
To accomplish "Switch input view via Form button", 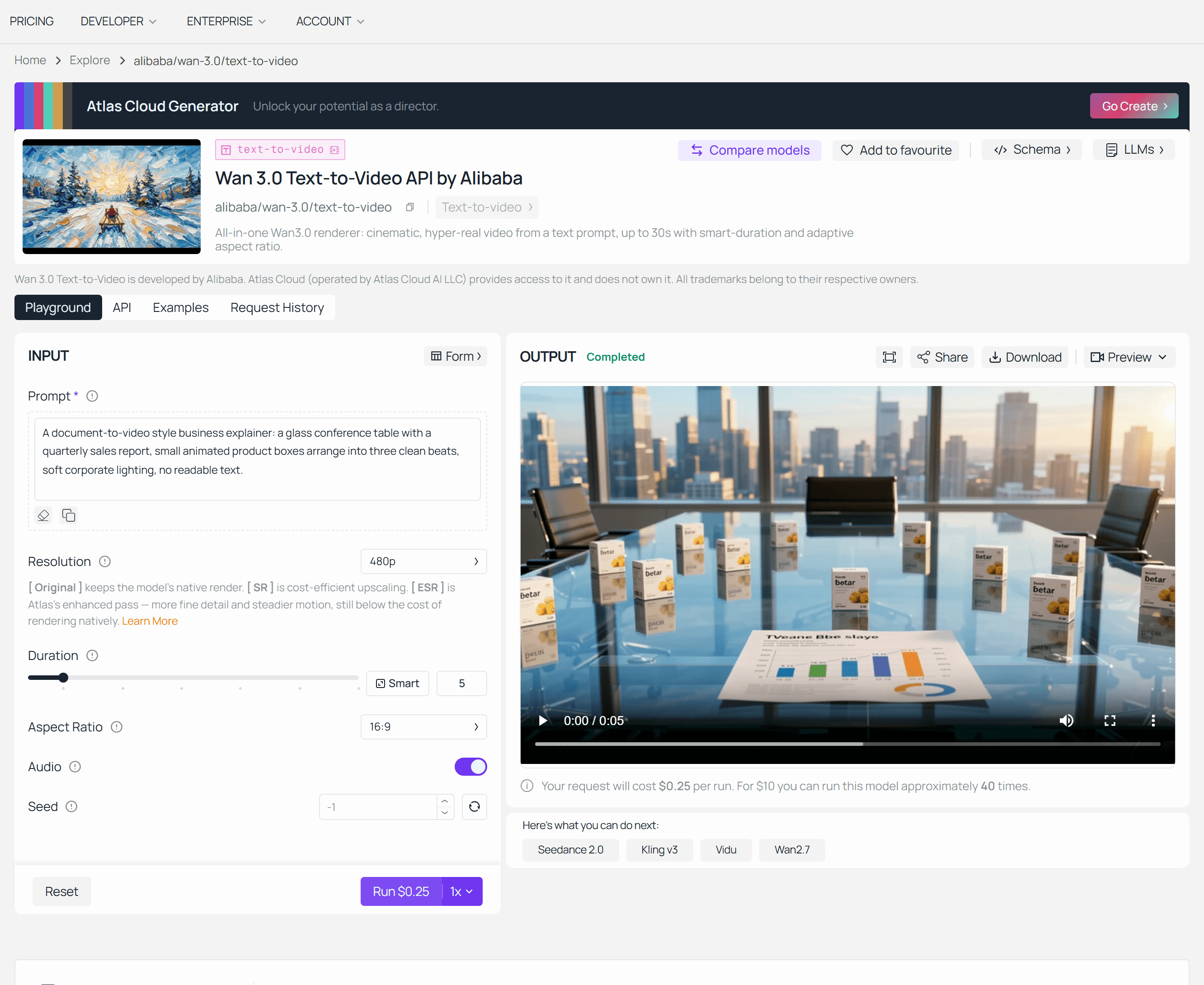I will pyautogui.click(x=456, y=356).
